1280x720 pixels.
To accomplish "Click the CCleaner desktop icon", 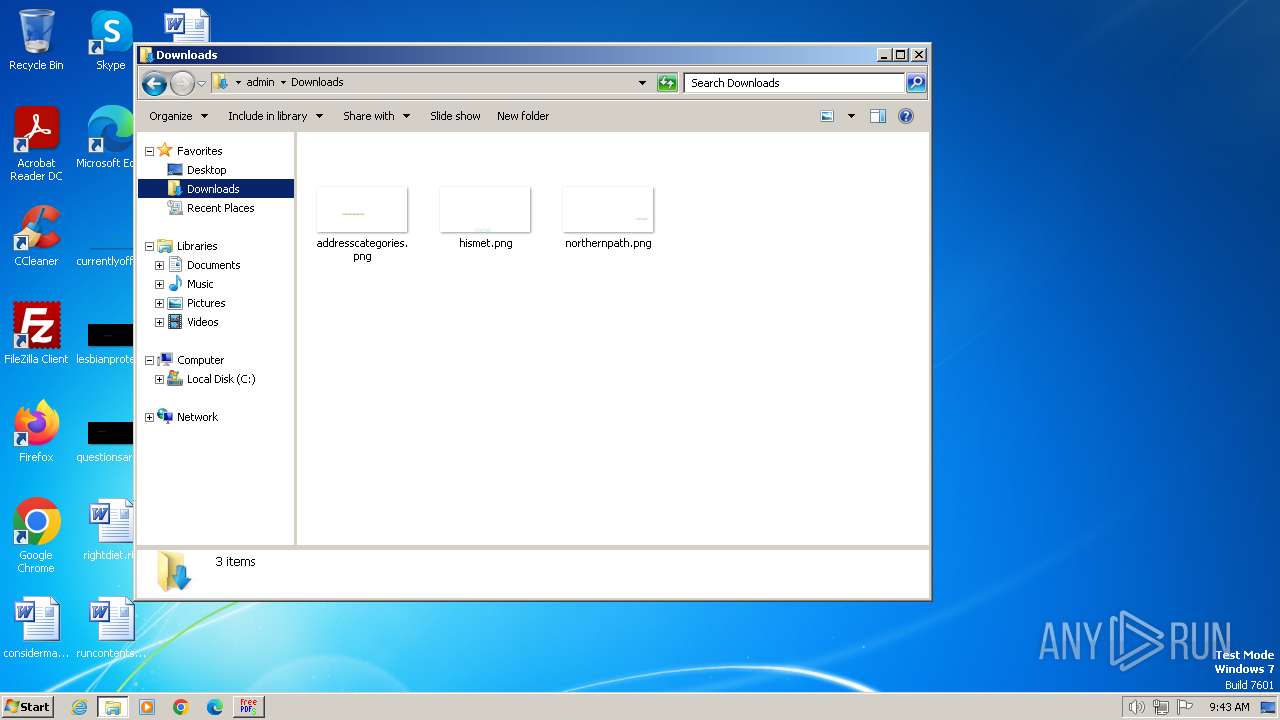I will coord(36,236).
